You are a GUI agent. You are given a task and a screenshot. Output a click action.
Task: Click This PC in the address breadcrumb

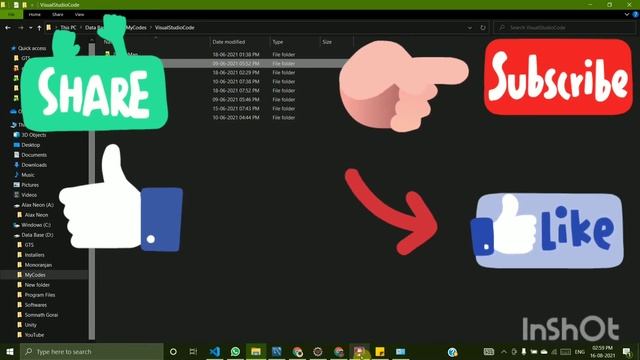68,28
